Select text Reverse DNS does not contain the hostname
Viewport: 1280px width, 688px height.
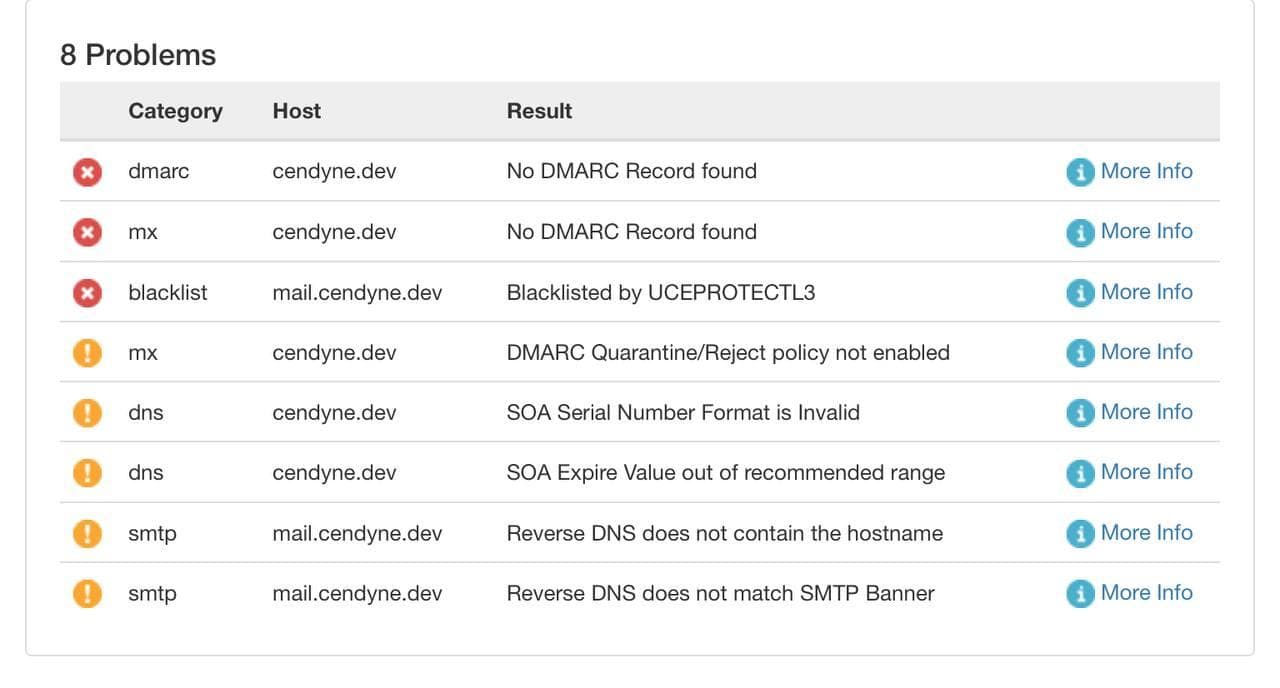click(725, 533)
